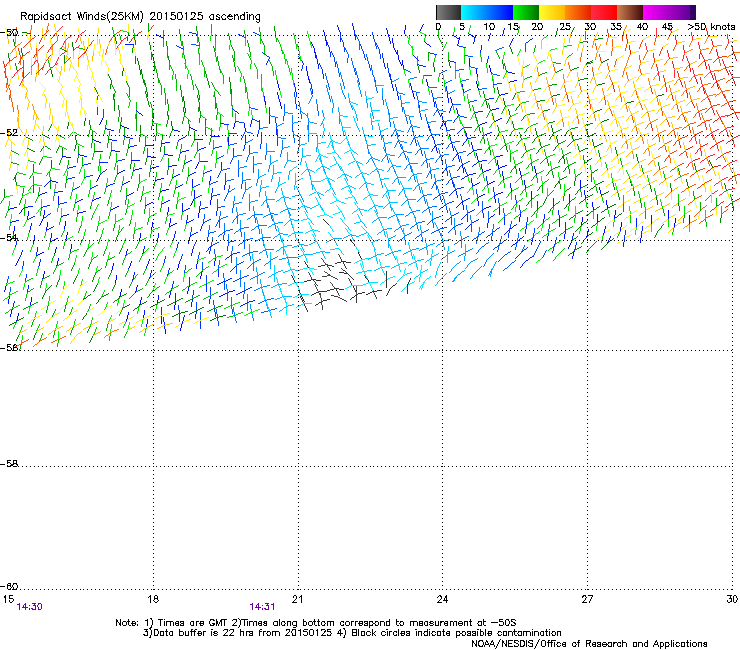Click the longitude label '27'
Image resolution: width=740 pixels, height=650 pixels.
pos(587,599)
